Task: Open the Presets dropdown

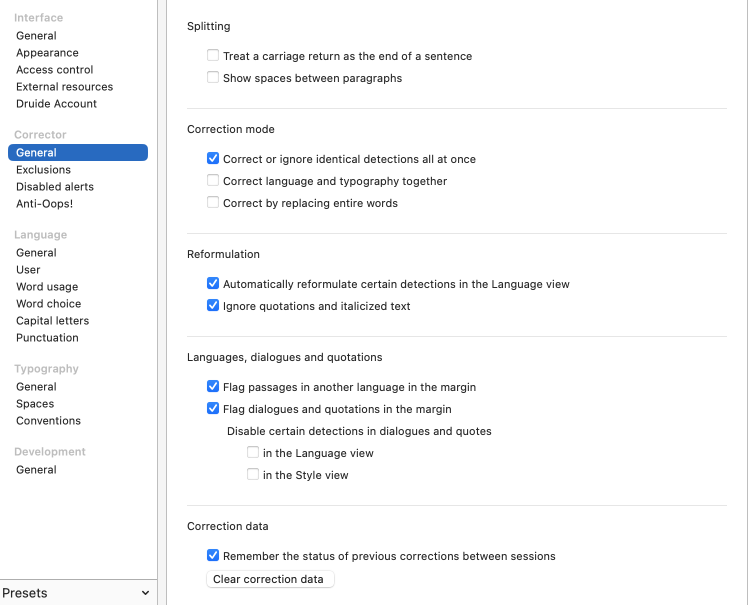Action: tap(76, 593)
